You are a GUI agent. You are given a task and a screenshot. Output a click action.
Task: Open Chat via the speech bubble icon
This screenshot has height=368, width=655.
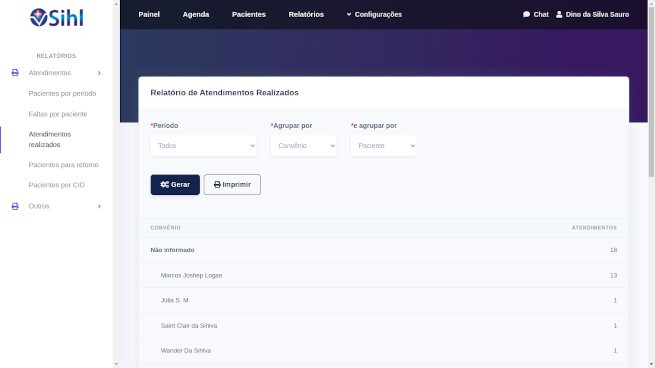[526, 14]
